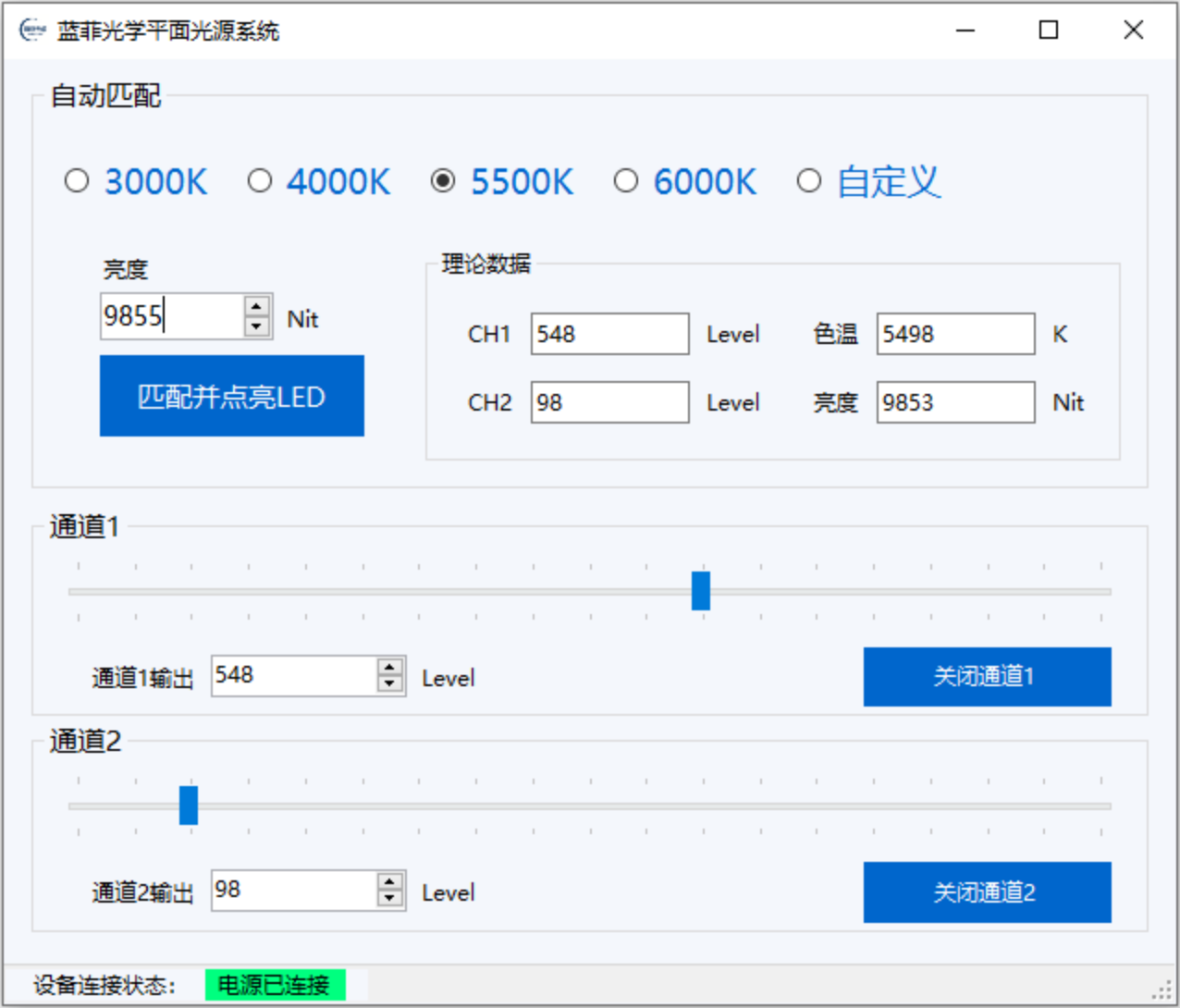This screenshot has height=1008, width=1180.
Task: Click the 色温 color temperature field
Action: point(954,334)
